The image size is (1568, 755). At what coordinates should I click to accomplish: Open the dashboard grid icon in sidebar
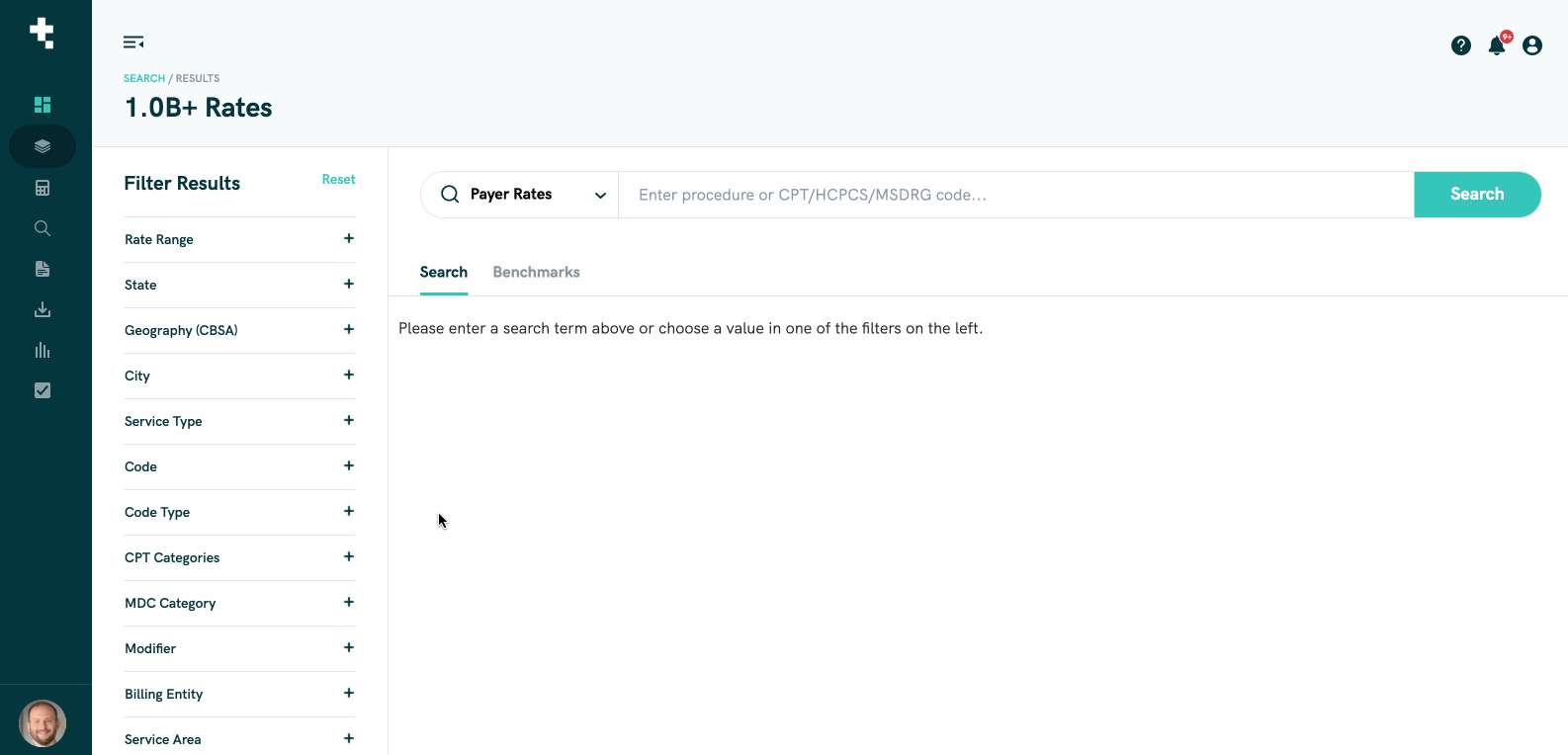[43, 105]
